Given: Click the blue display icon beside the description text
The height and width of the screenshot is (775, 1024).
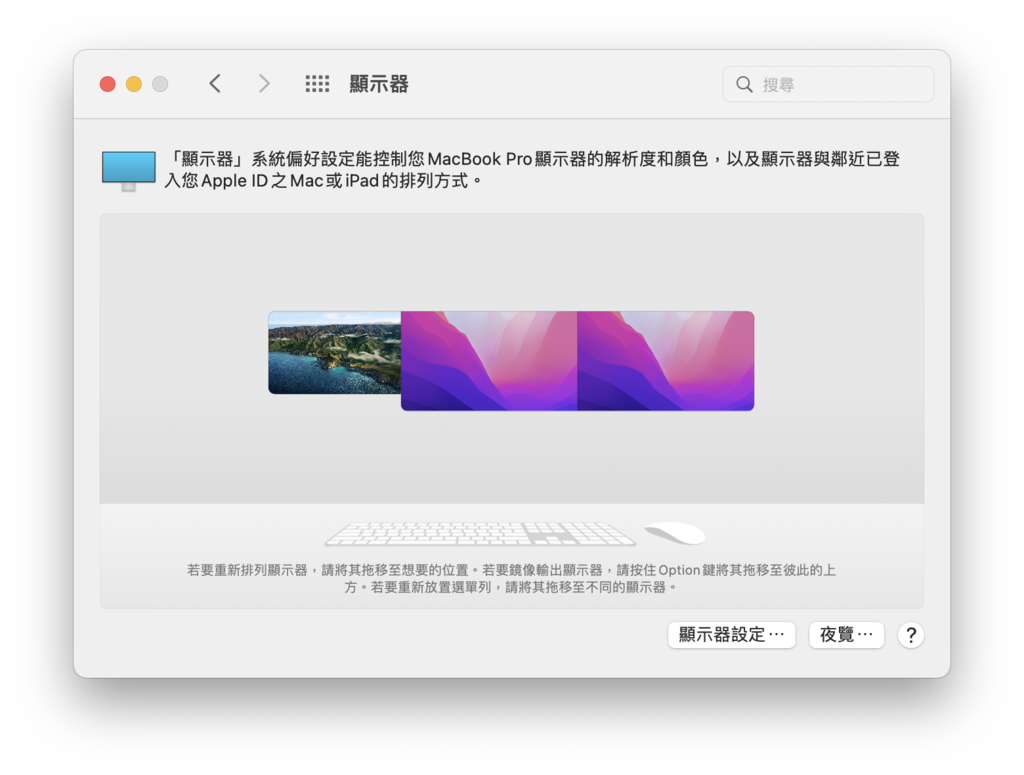Looking at the screenshot, I should coord(127,169).
